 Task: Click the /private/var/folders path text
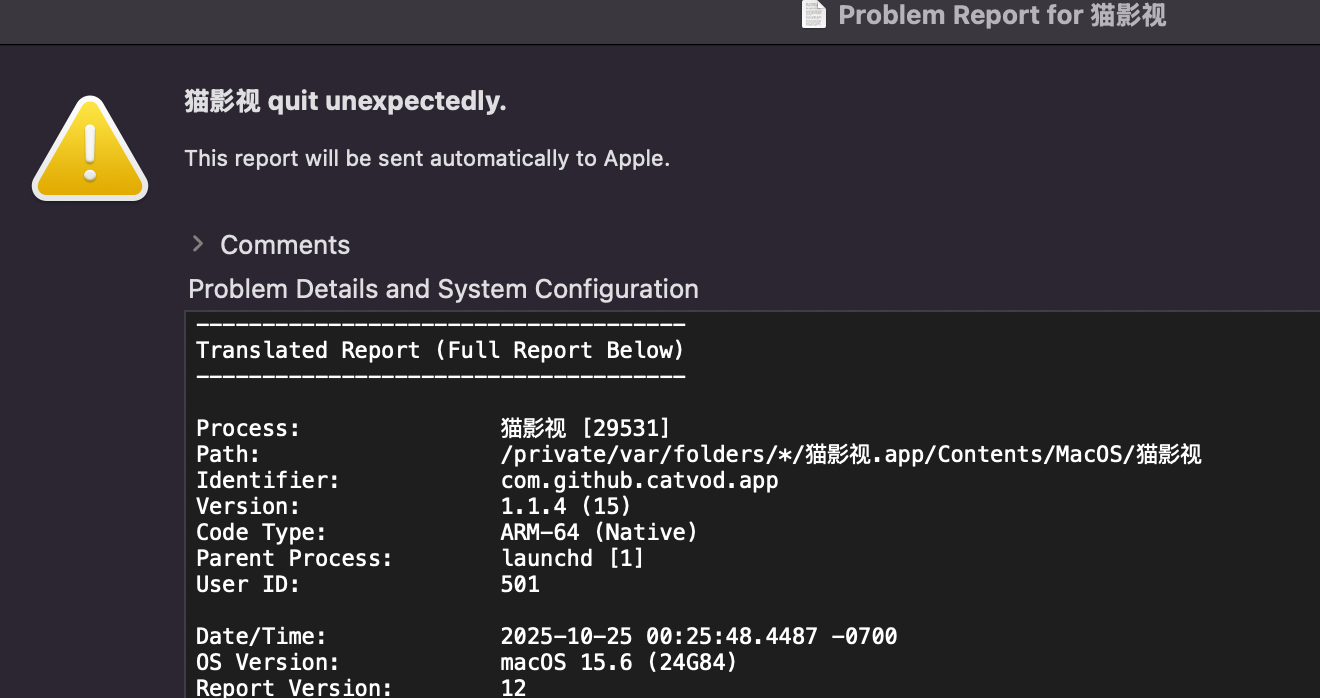[x=850, y=454]
